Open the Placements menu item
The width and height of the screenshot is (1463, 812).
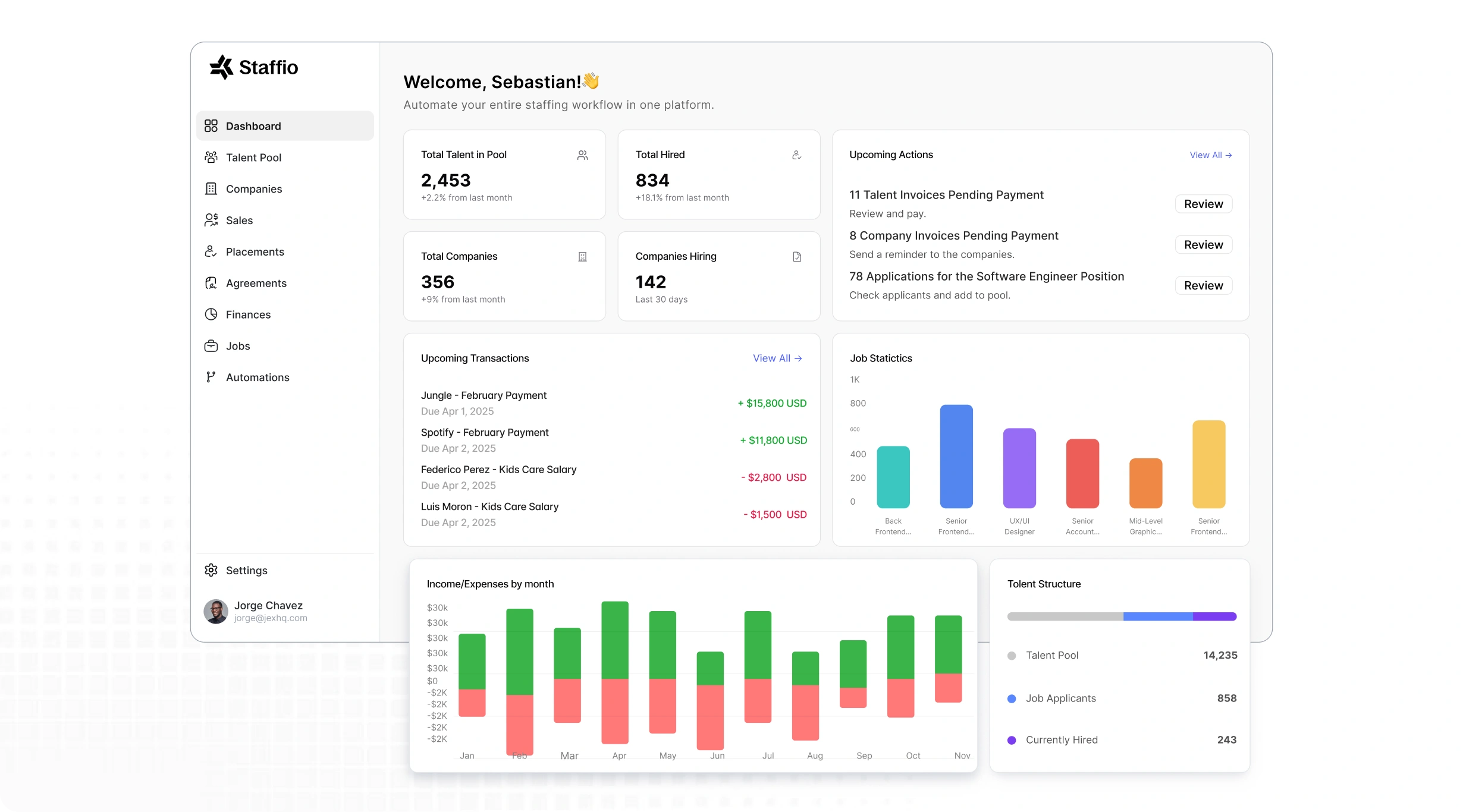pos(255,252)
